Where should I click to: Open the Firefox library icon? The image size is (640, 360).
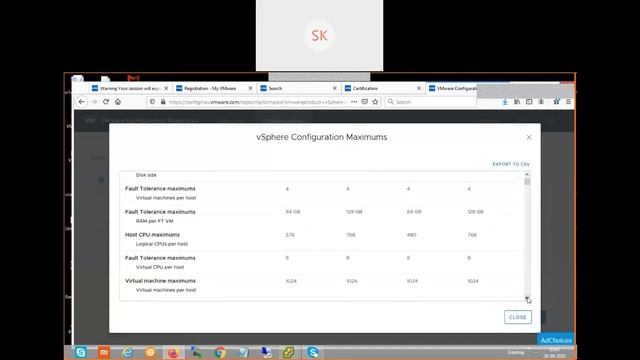[517, 102]
